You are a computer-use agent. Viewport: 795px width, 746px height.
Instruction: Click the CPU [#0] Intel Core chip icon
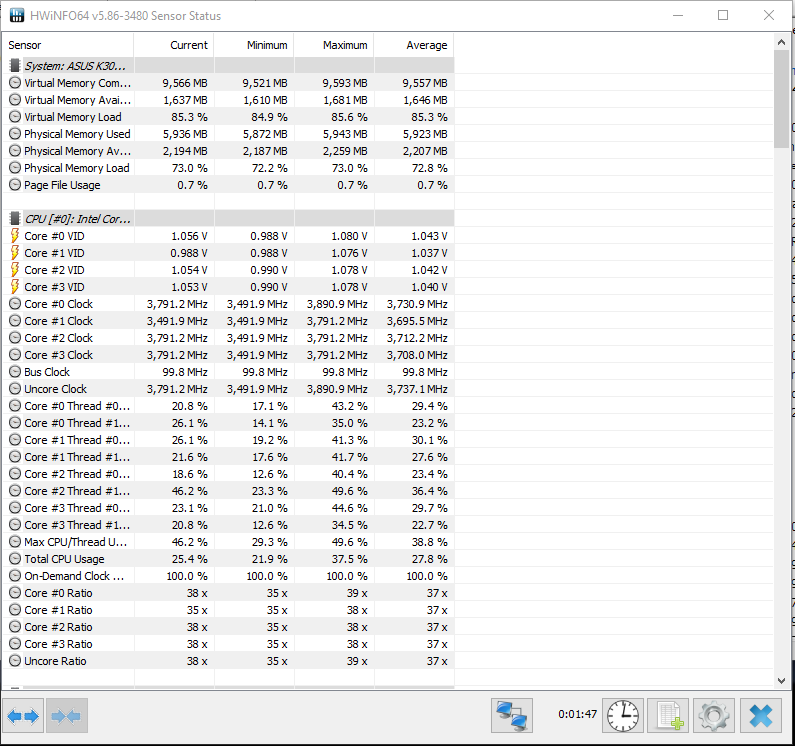click(x=15, y=219)
